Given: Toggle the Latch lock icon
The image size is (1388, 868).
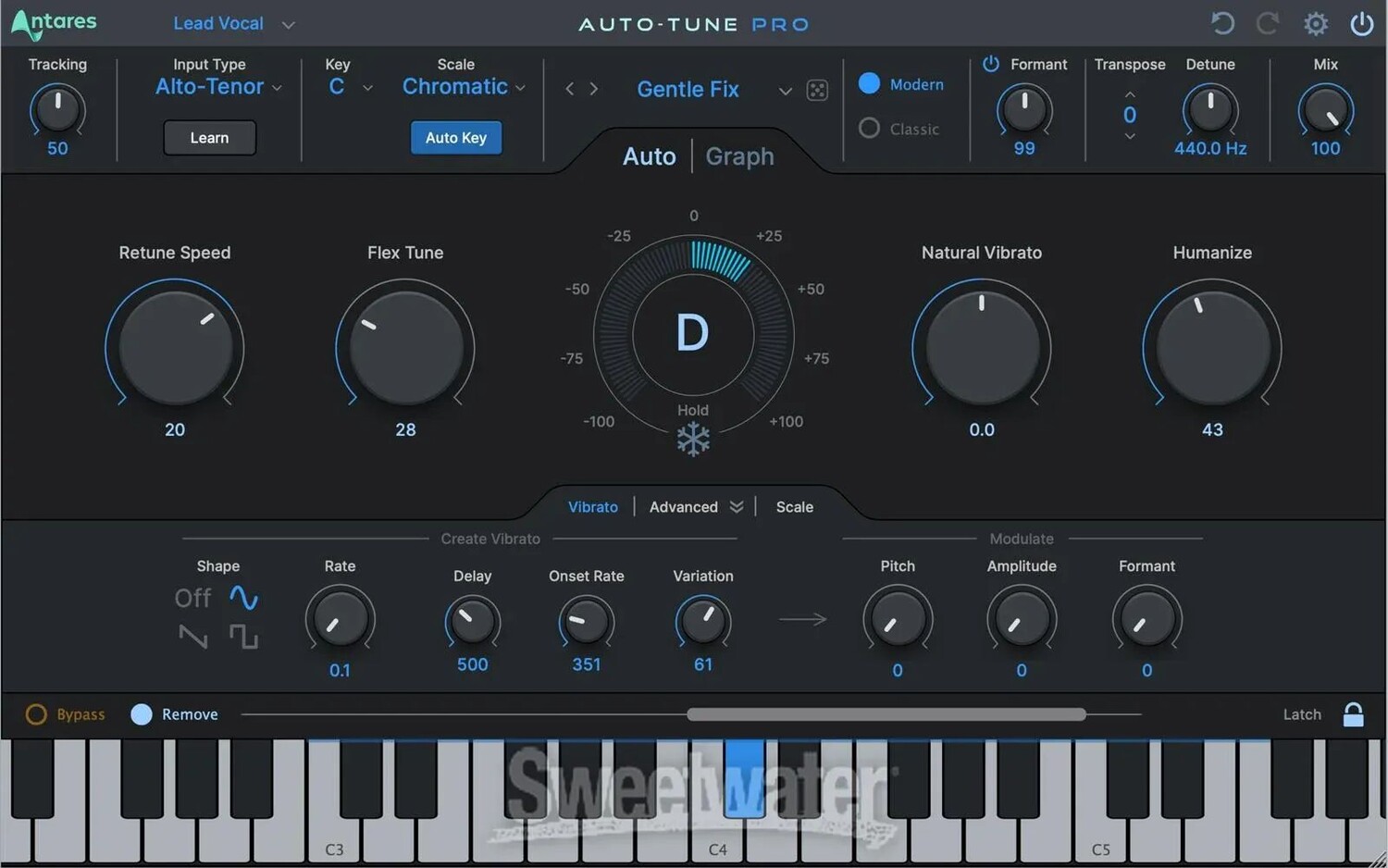Looking at the screenshot, I should (x=1353, y=714).
